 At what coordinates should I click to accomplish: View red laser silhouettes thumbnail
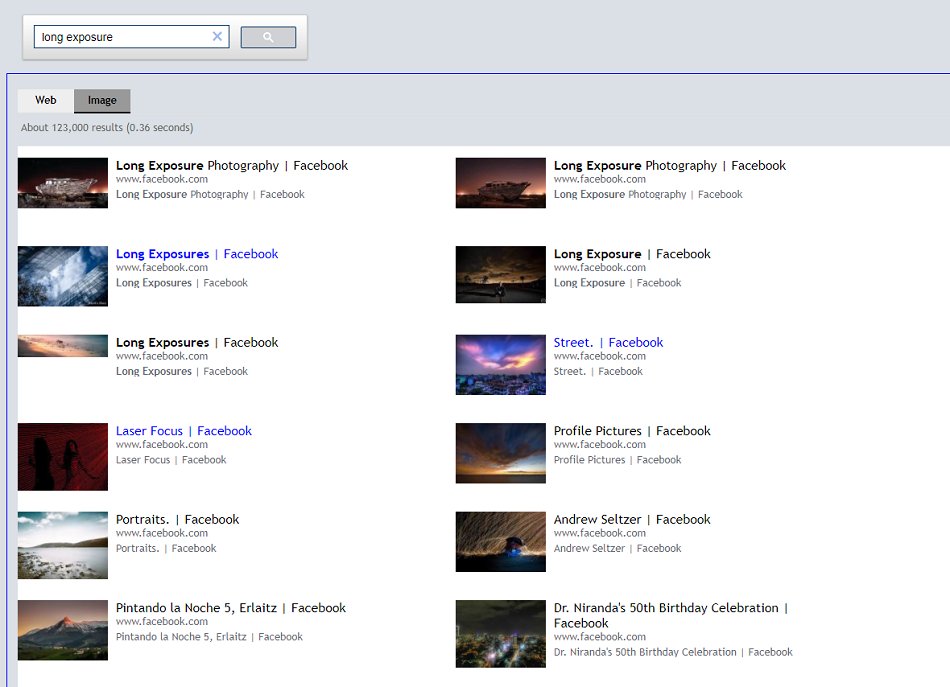tap(63, 457)
